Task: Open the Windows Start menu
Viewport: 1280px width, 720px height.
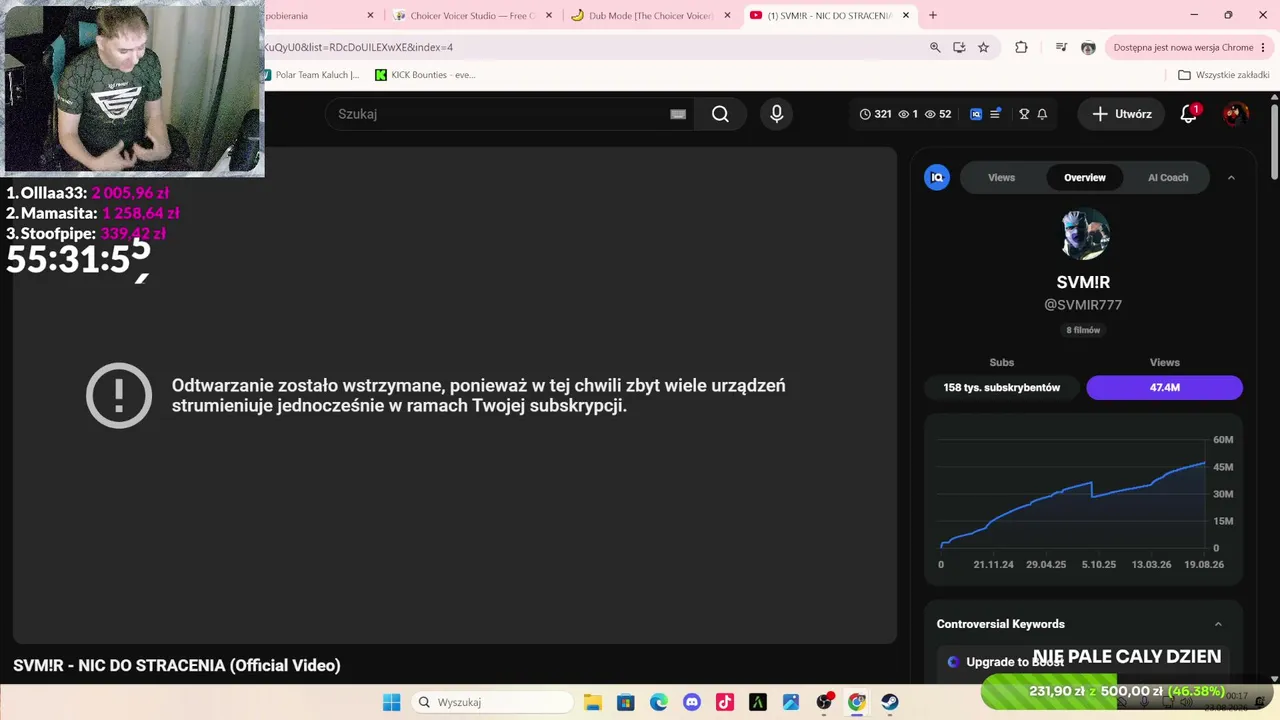Action: [391, 702]
